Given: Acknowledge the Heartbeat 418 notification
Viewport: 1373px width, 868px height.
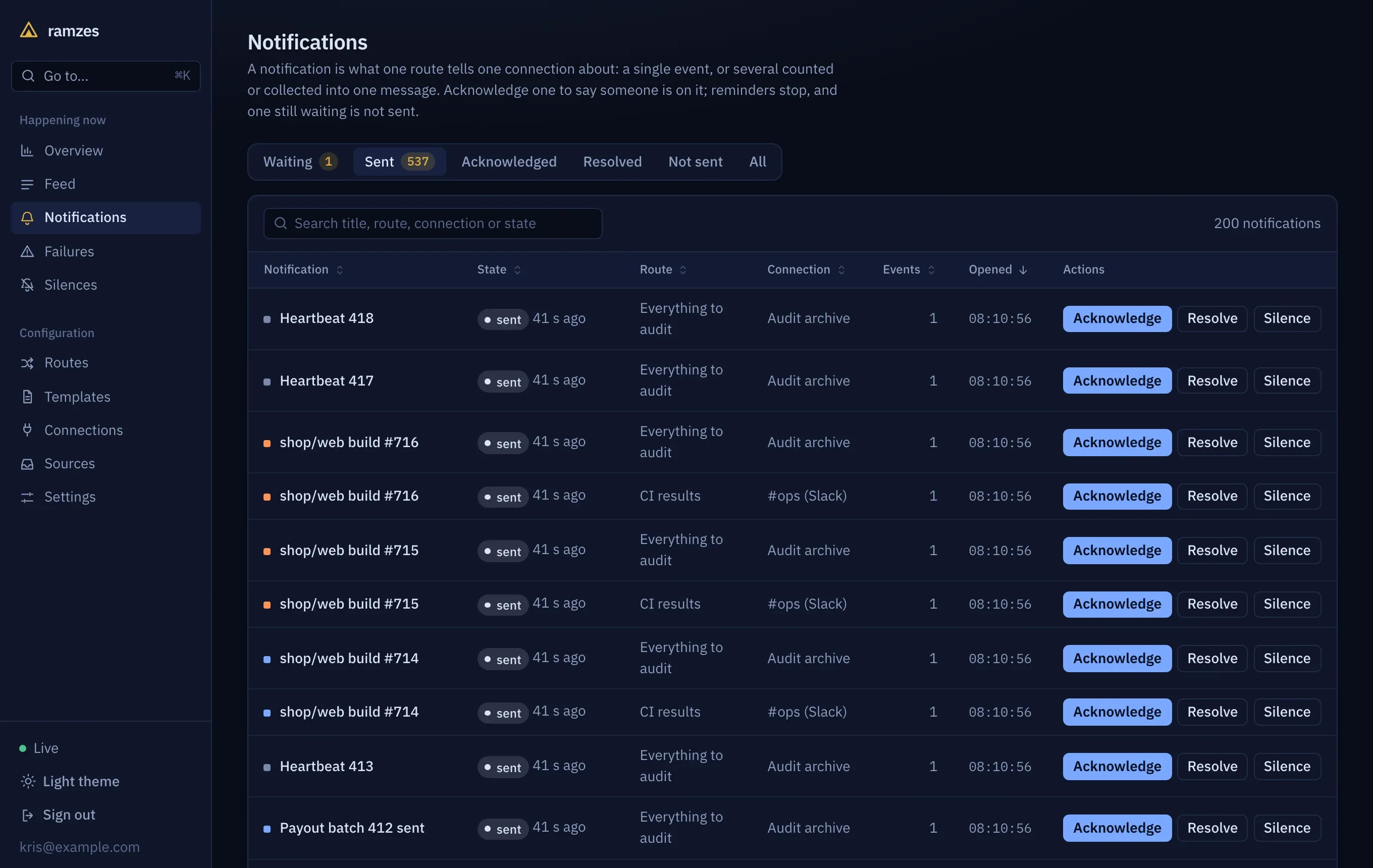Looking at the screenshot, I should [x=1117, y=318].
